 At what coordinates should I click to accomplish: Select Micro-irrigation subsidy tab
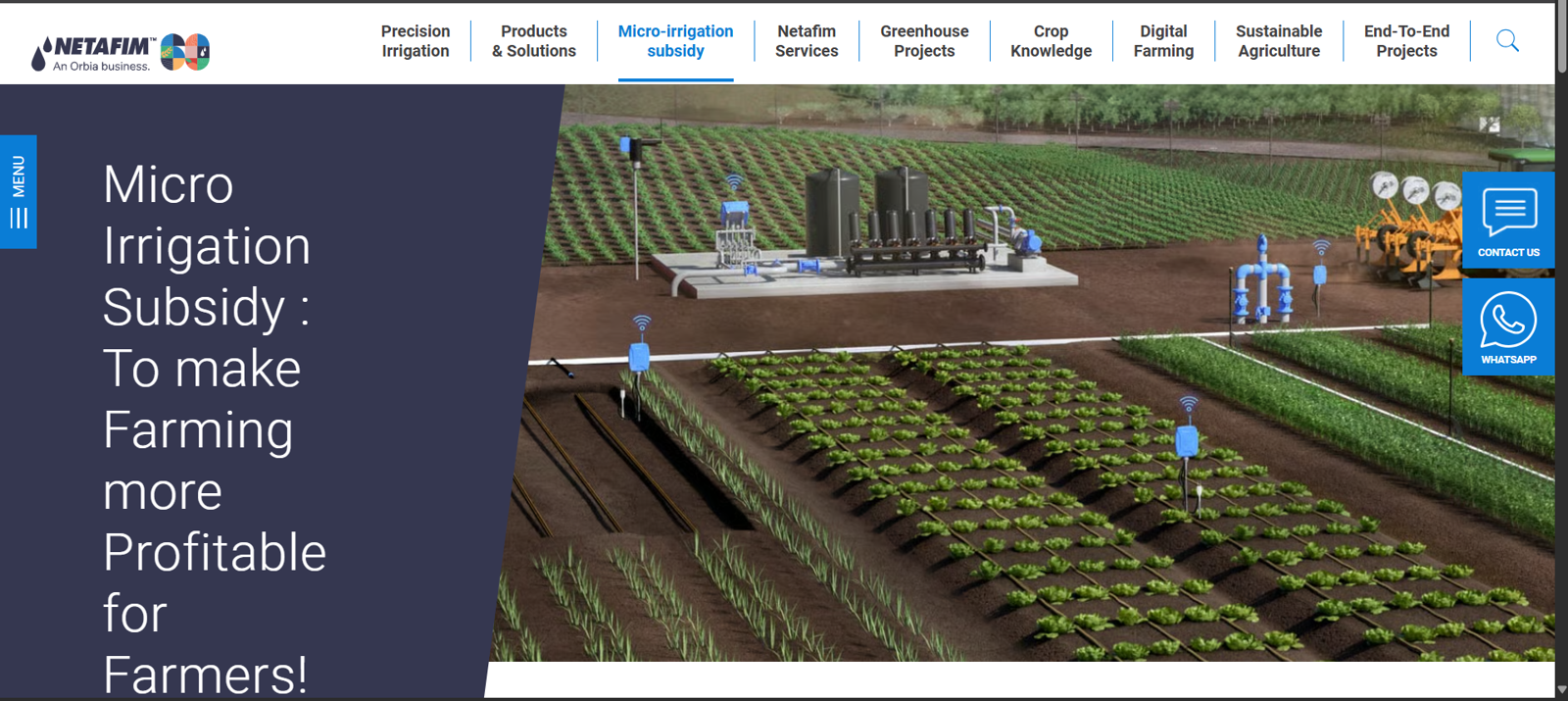pos(675,41)
